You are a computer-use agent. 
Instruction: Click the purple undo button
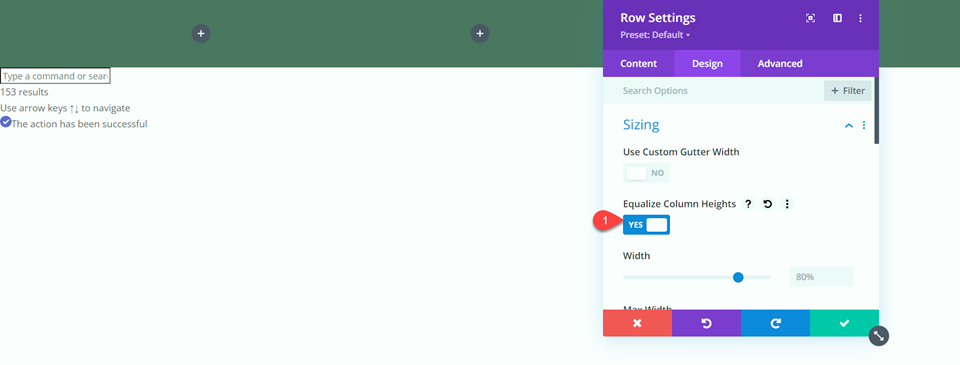(706, 323)
